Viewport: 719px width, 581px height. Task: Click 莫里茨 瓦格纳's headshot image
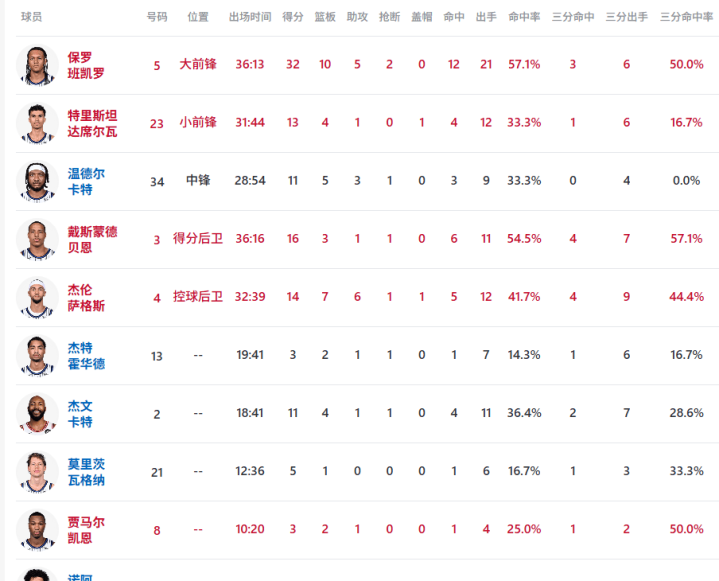(37, 472)
